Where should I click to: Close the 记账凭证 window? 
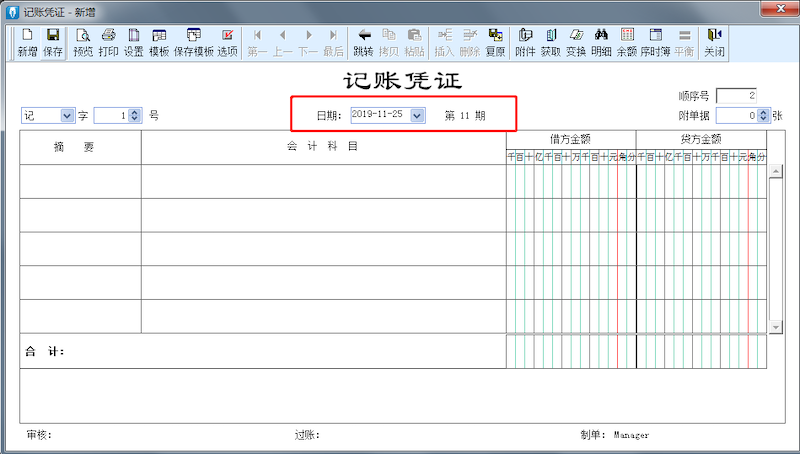[780, 9]
